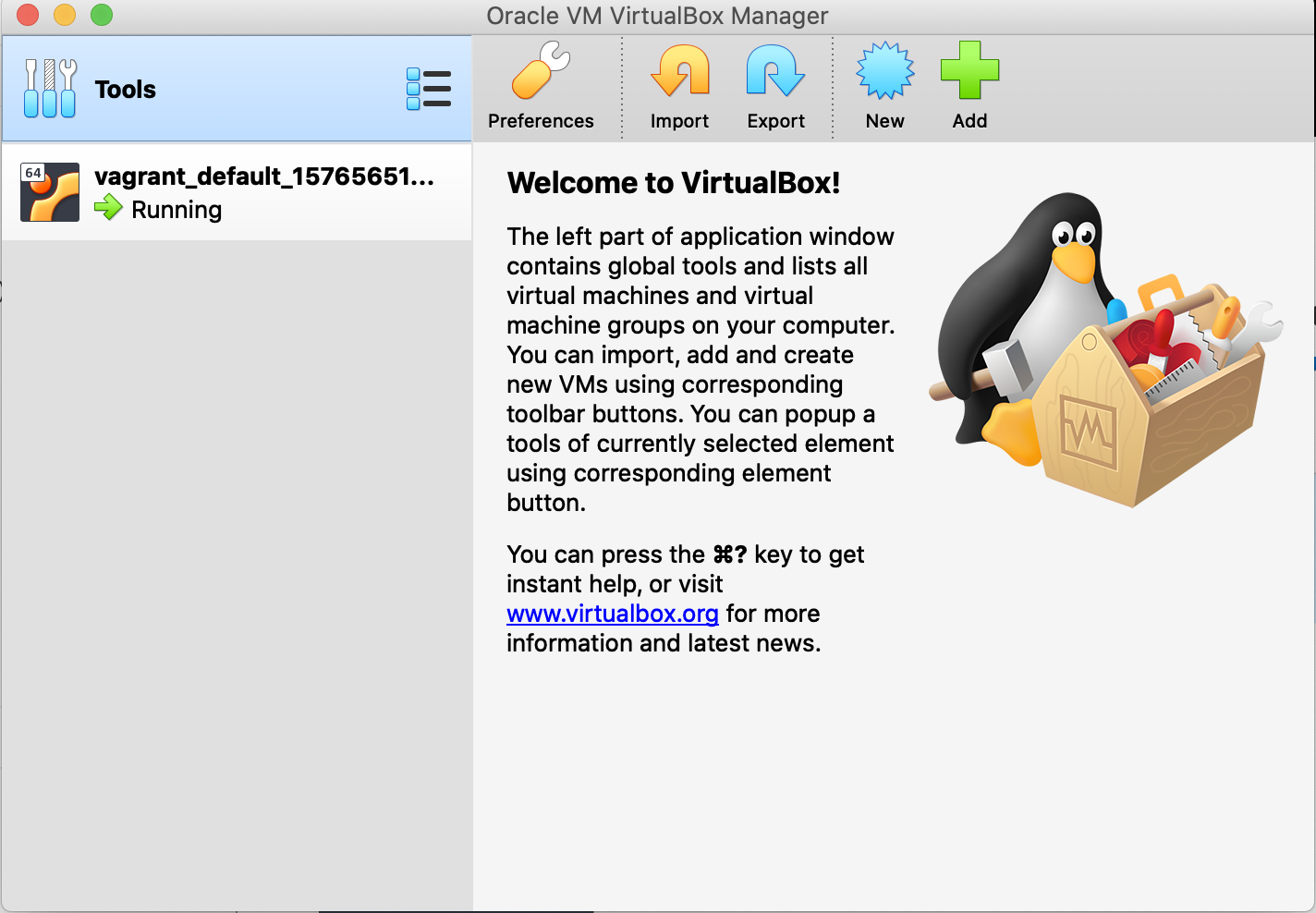Visit the www.virtualbox.org link
Image resolution: width=1316 pixels, height=913 pixels.
tap(612, 613)
